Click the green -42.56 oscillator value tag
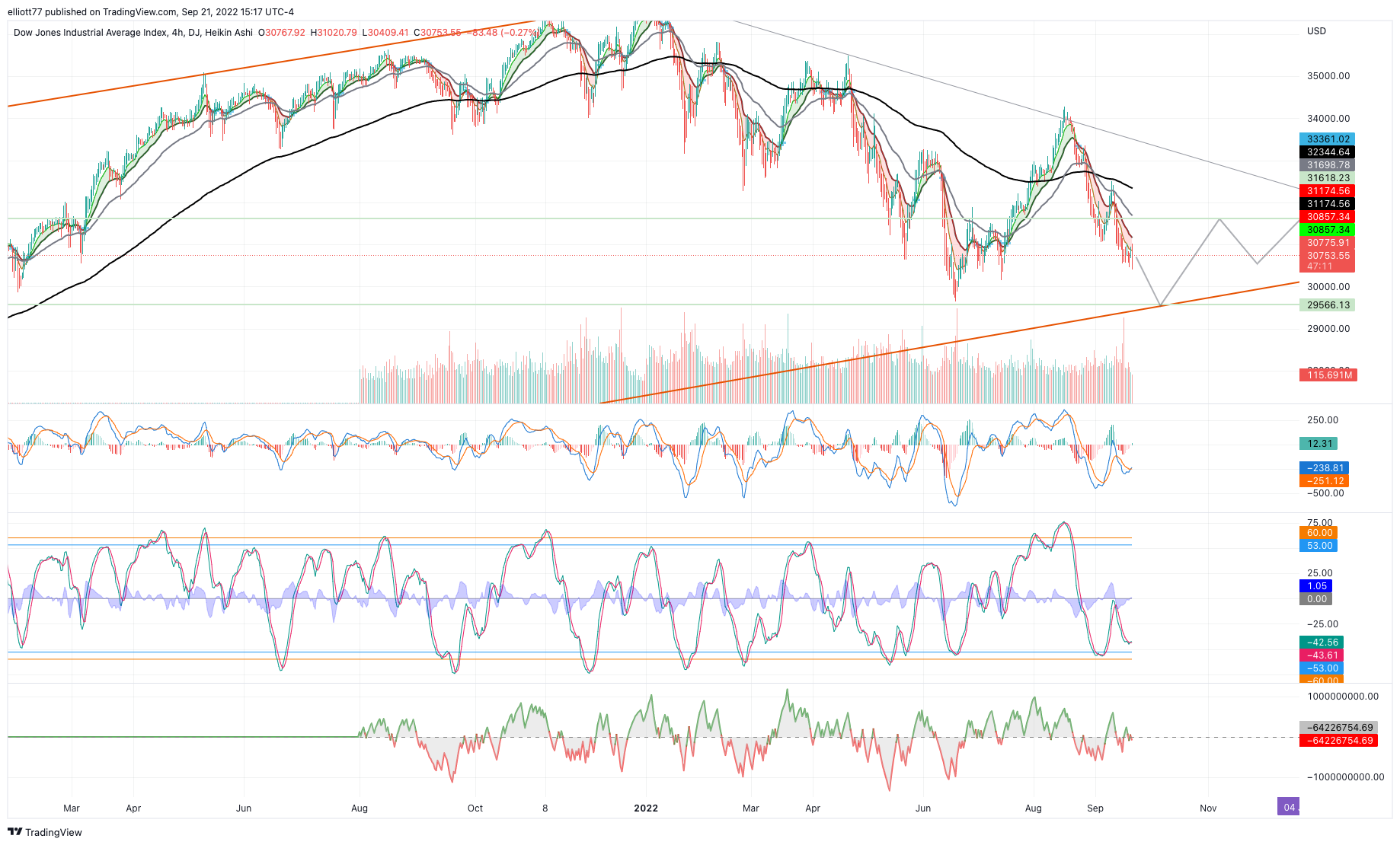Viewport: 1400px width, 845px height. click(1322, 643)
